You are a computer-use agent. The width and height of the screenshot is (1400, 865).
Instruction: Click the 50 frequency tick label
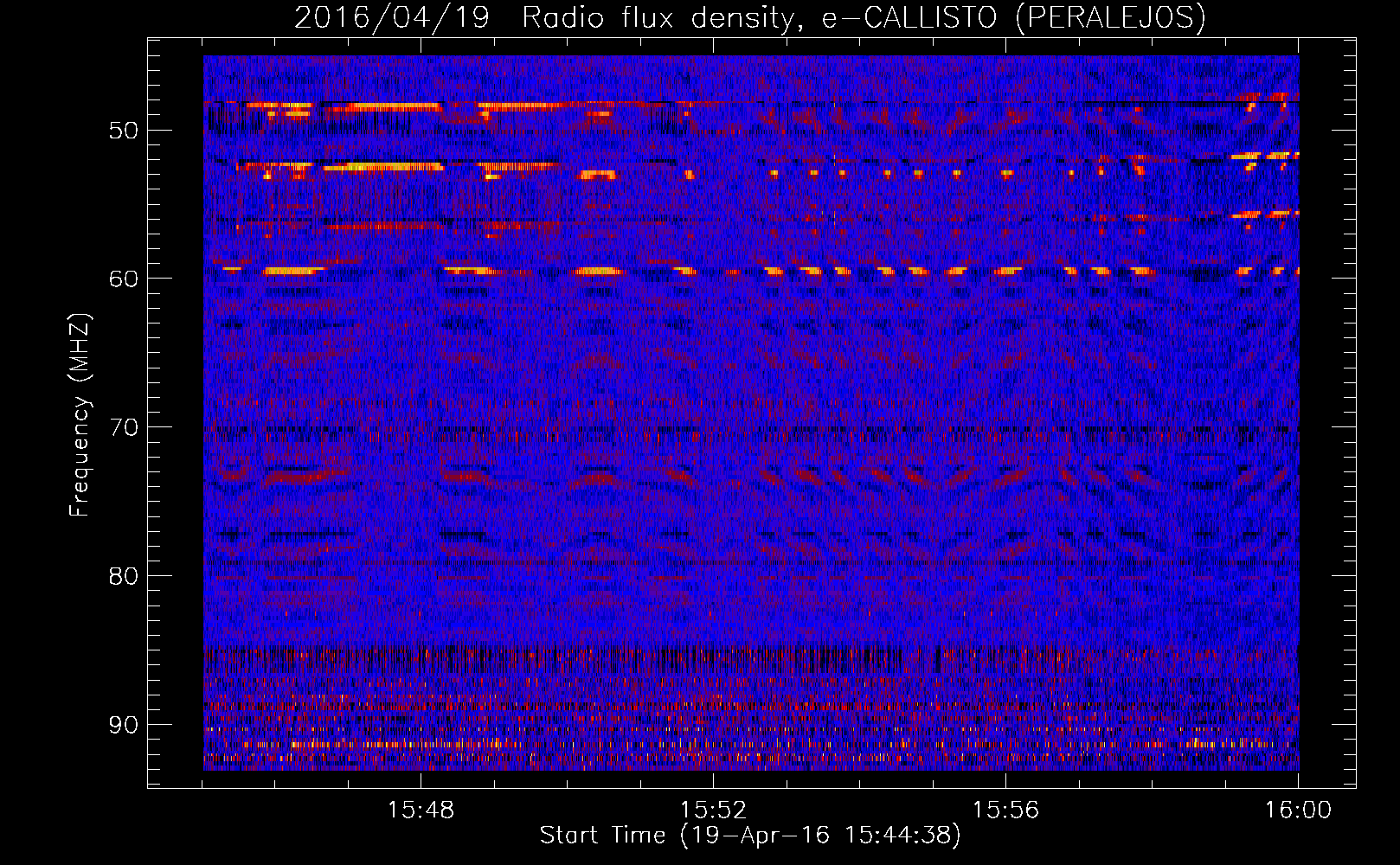coord(123,131)
